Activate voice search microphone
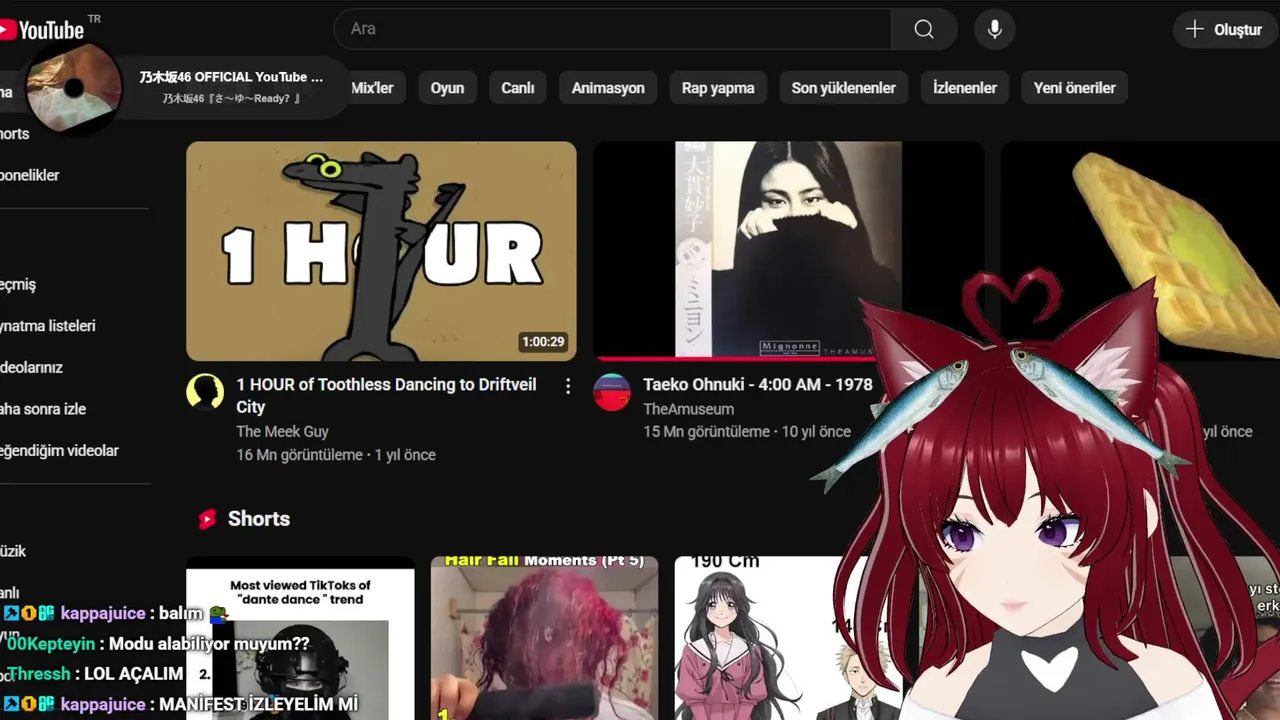 [994, 29]
